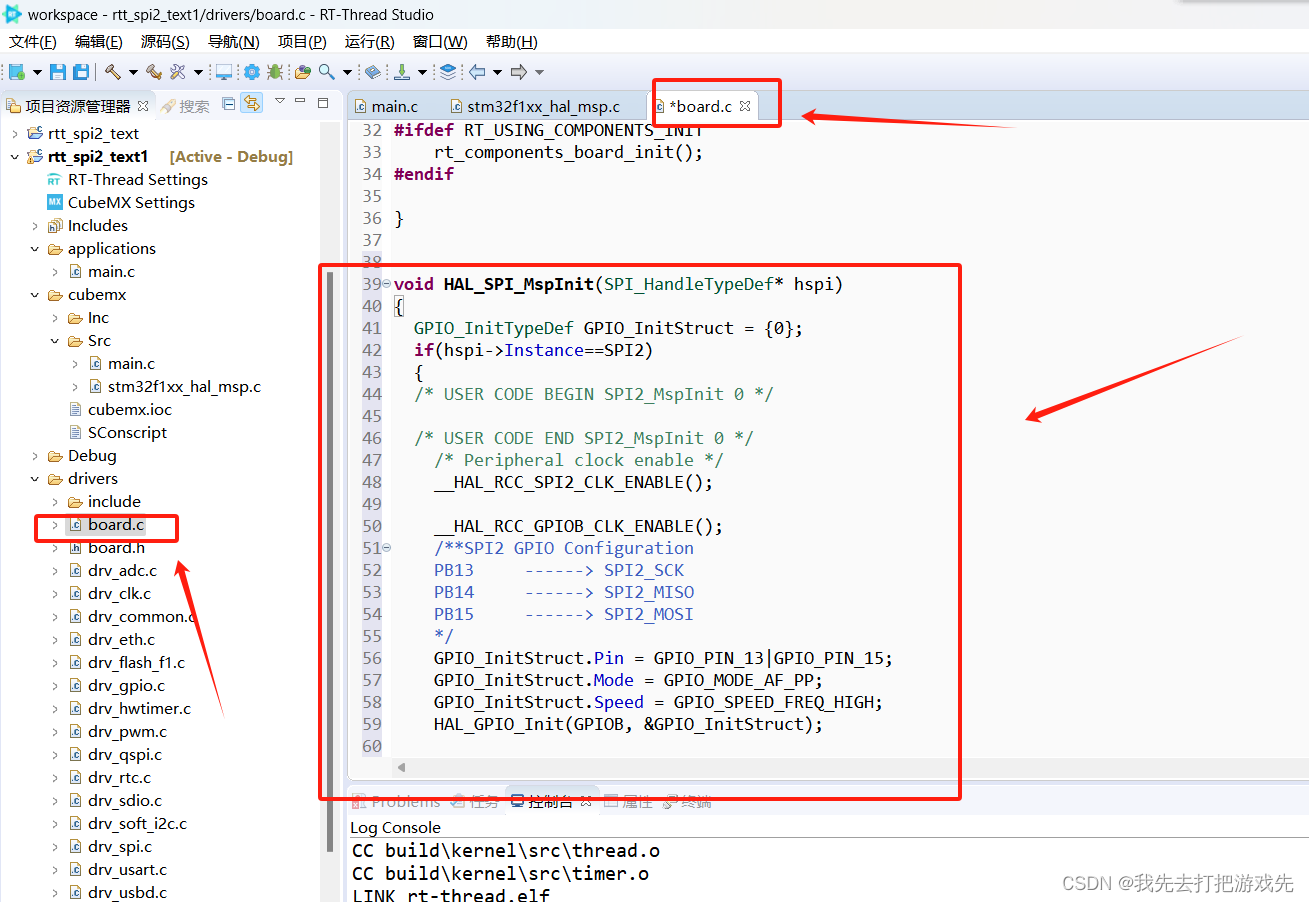Open dropdown next to Build hammer icon
This screenshot has height=902, width=1309.
pos(133,72)
